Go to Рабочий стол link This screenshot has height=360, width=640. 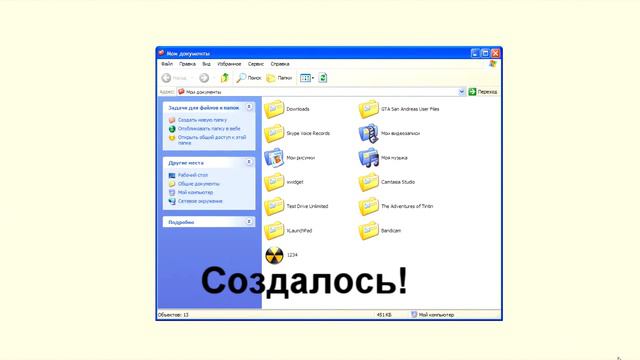[x=193, y=175]
